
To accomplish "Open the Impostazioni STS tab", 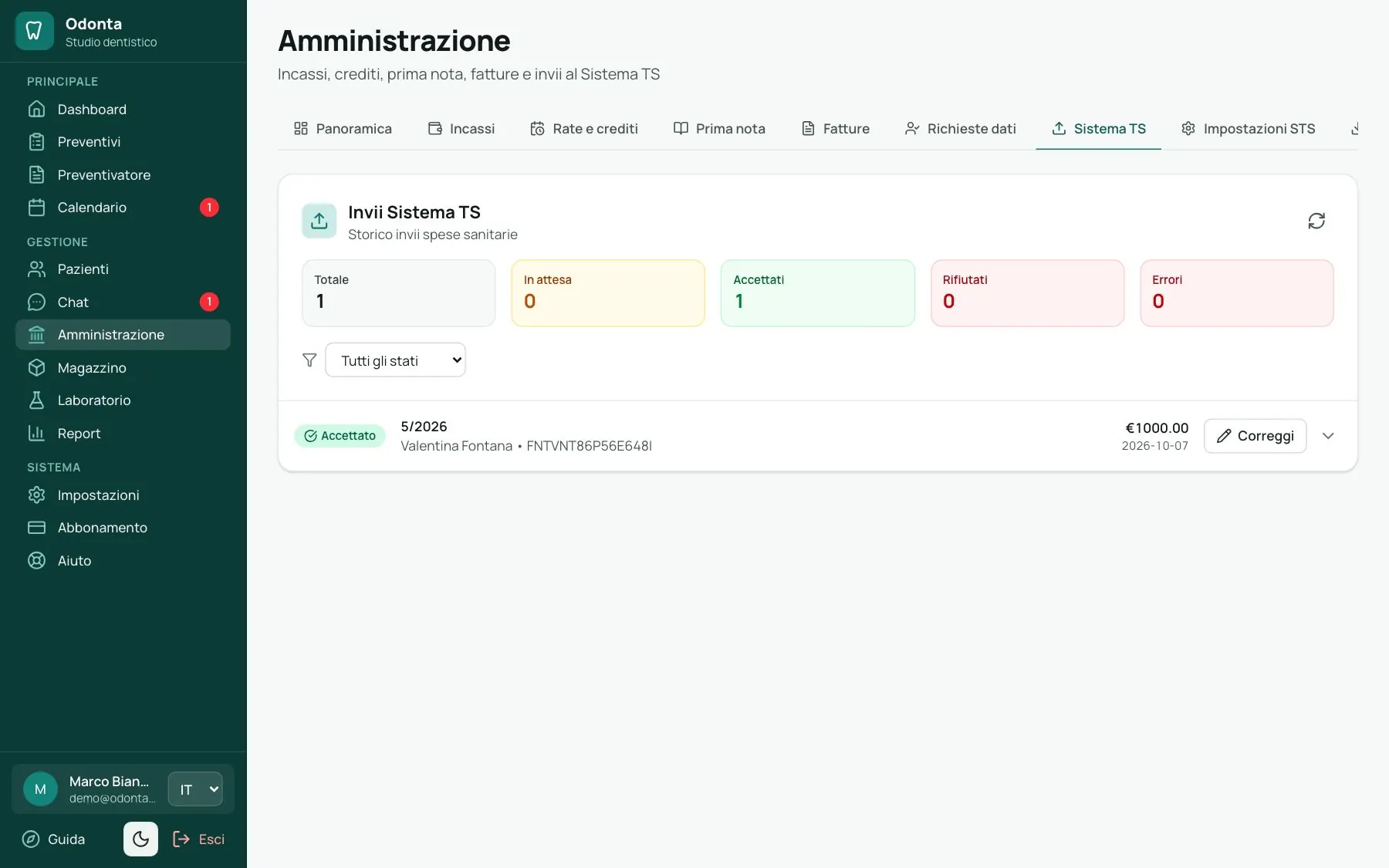I will click(1248, 129).
